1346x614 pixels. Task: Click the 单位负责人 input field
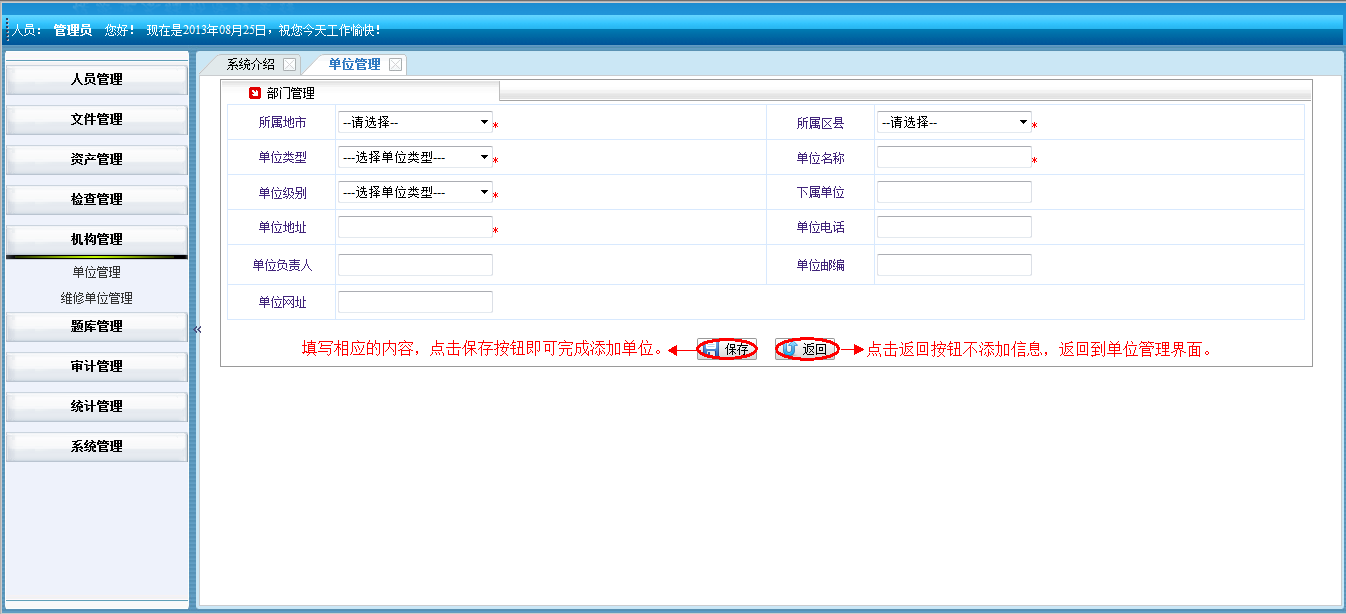[x=415, y=265]
